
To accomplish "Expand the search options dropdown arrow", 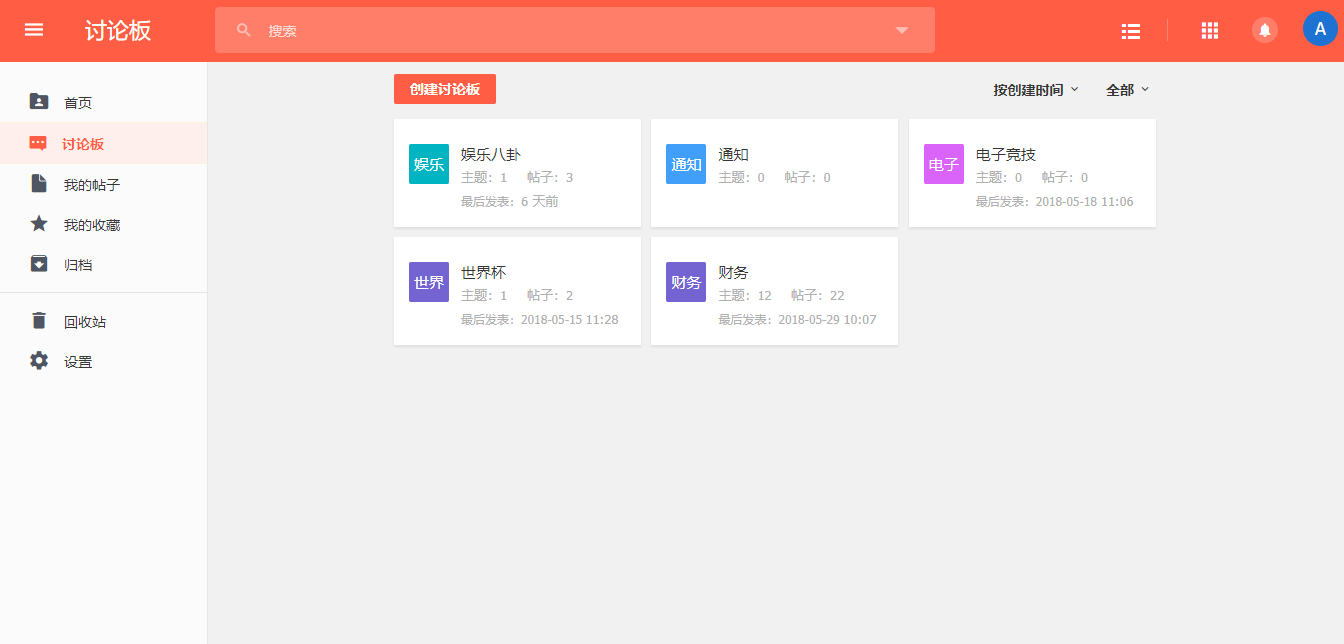I will click(902, 30).
